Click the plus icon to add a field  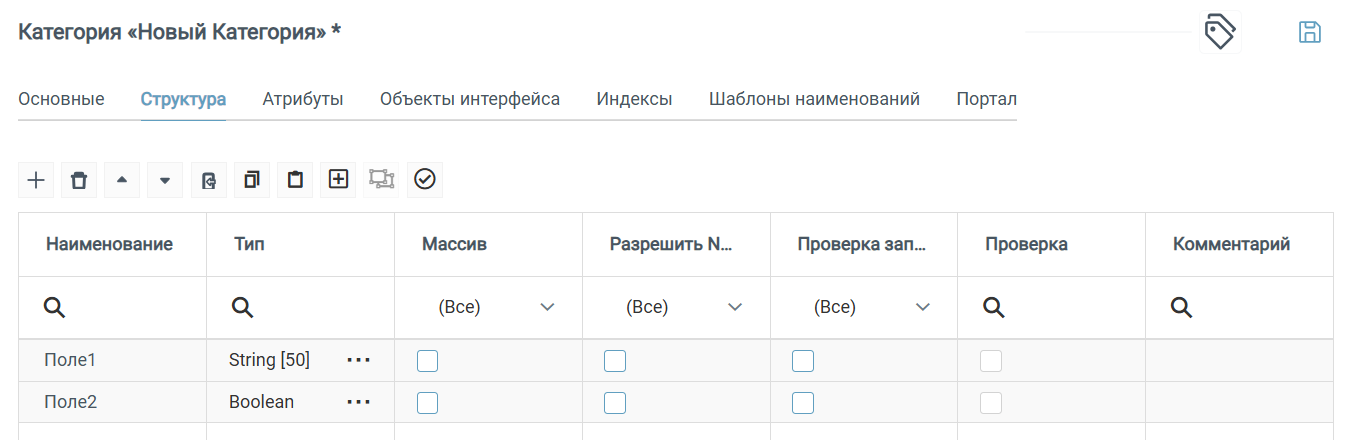pyautogui.click(x=36, y=180)
